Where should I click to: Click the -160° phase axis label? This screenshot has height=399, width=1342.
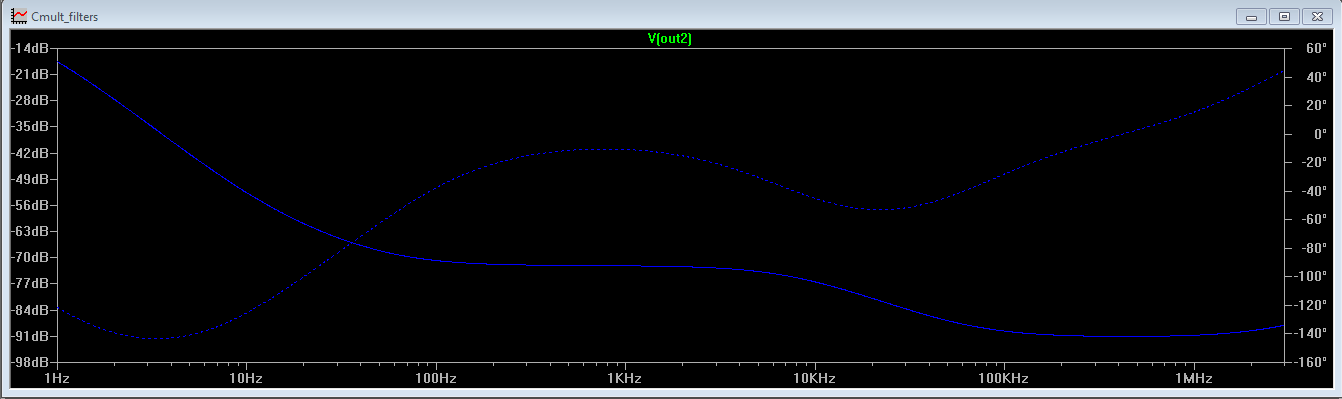point(1310,362)
